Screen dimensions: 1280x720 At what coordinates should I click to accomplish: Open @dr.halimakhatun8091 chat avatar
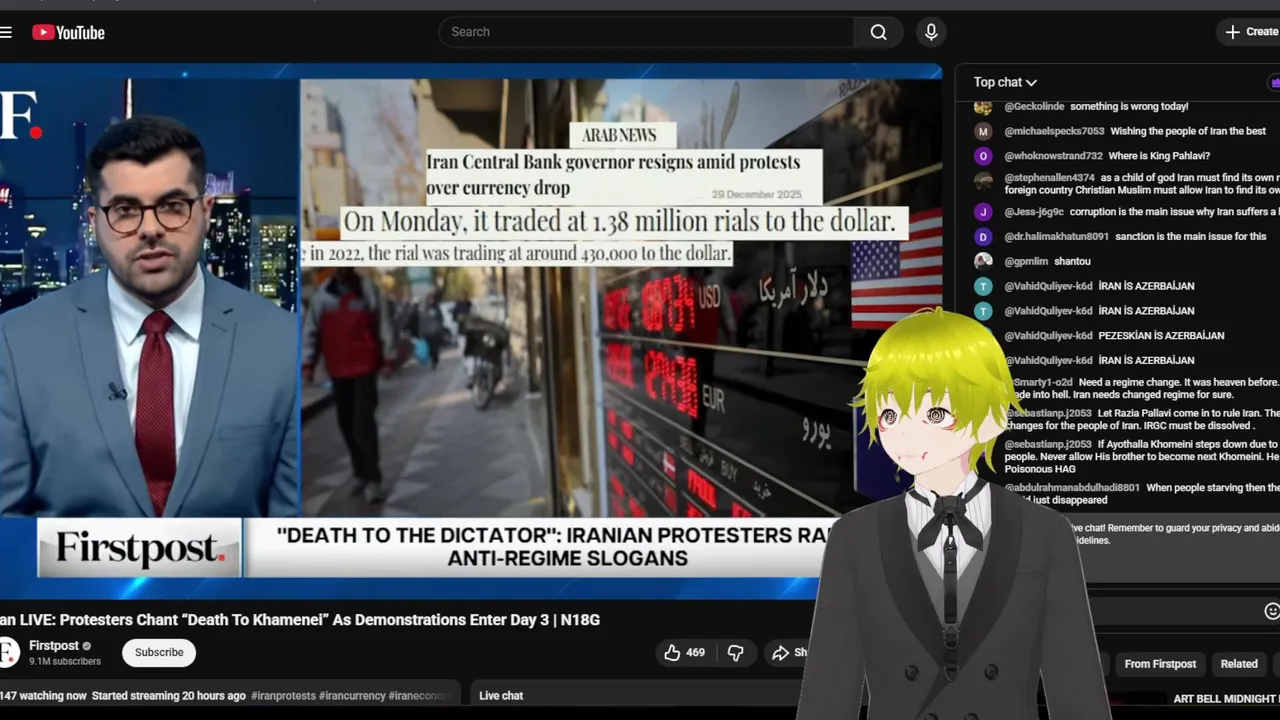pyautogui.click(x=983, y=237)
